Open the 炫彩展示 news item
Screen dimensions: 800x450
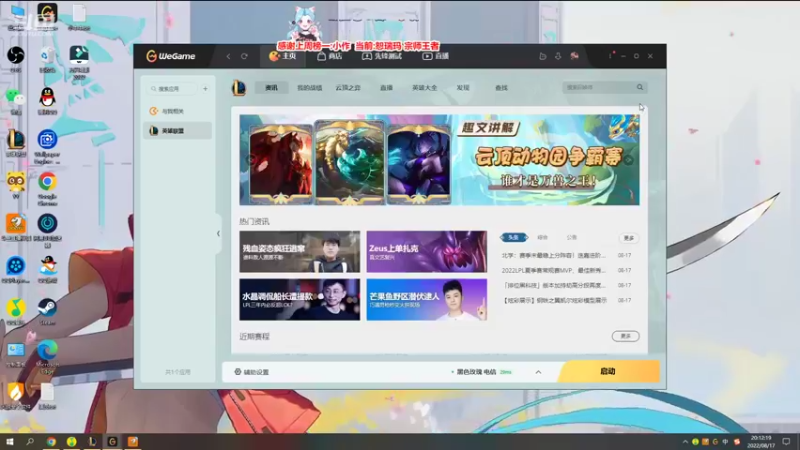pos(554,301)
